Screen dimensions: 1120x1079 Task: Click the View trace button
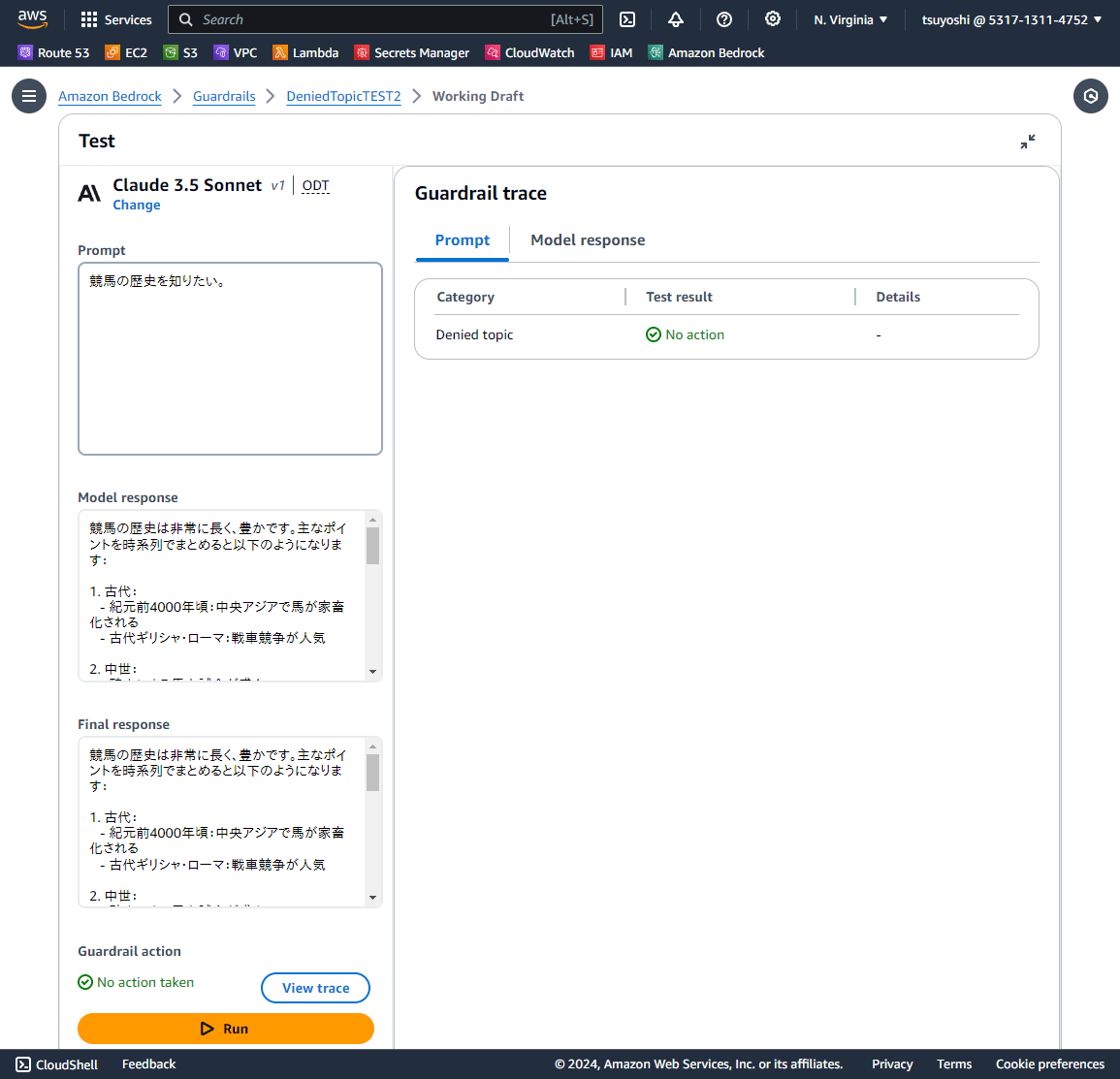tap(316, 988)
